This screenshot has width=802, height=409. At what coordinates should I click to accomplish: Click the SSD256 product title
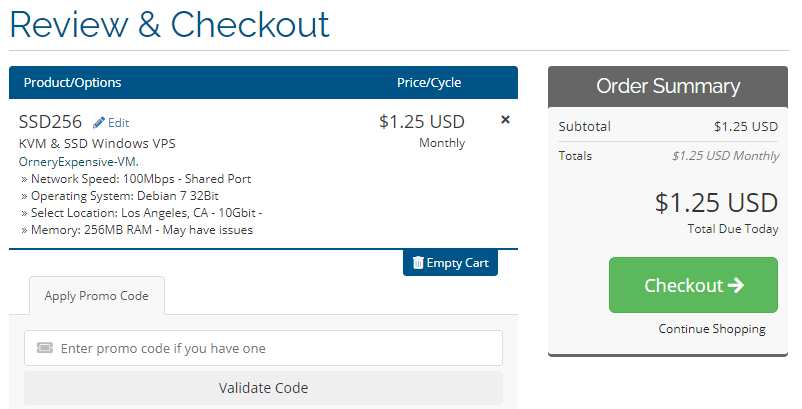pyautogui.click(x=50, y=122)
